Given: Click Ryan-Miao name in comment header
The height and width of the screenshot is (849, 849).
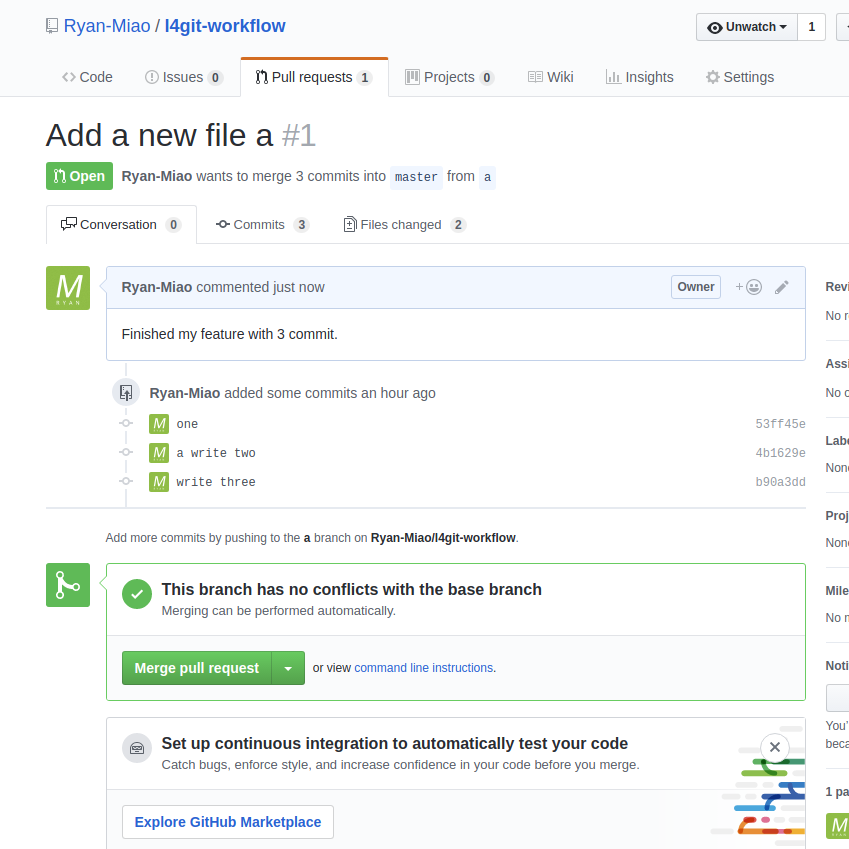Looking at the screenshot, I should 156,288.
